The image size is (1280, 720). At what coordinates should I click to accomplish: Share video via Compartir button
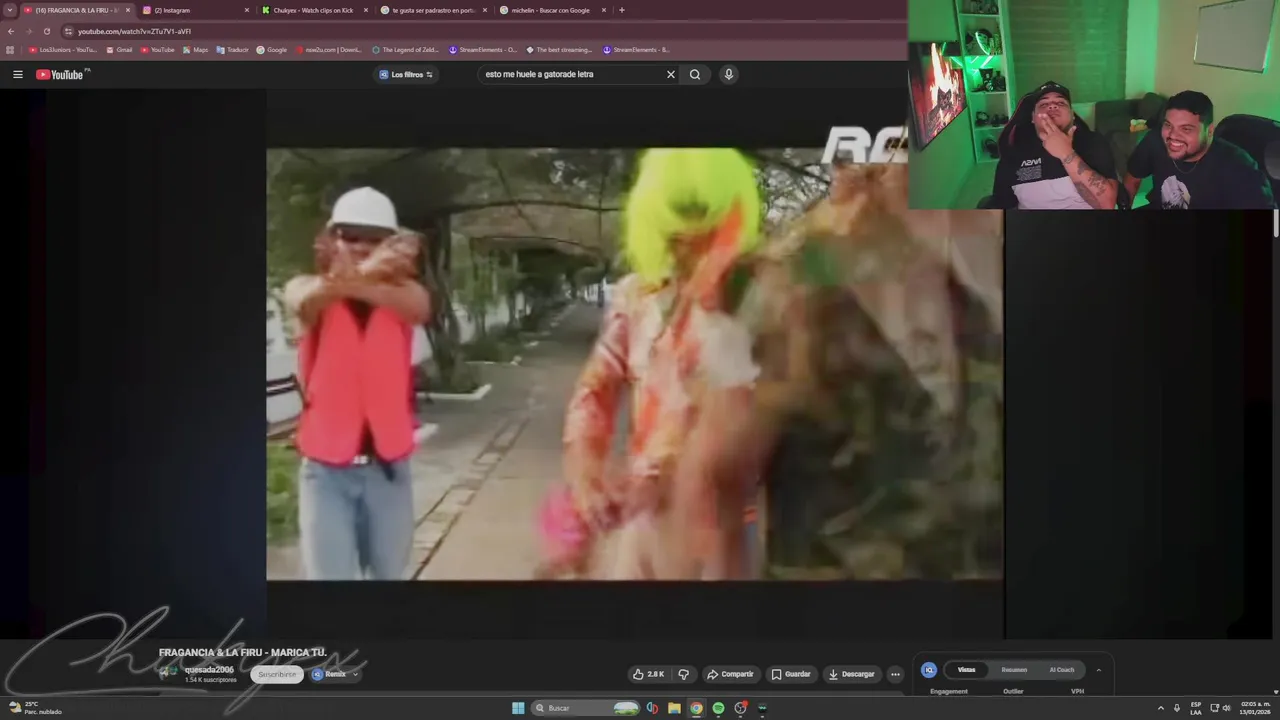[731, 674]
